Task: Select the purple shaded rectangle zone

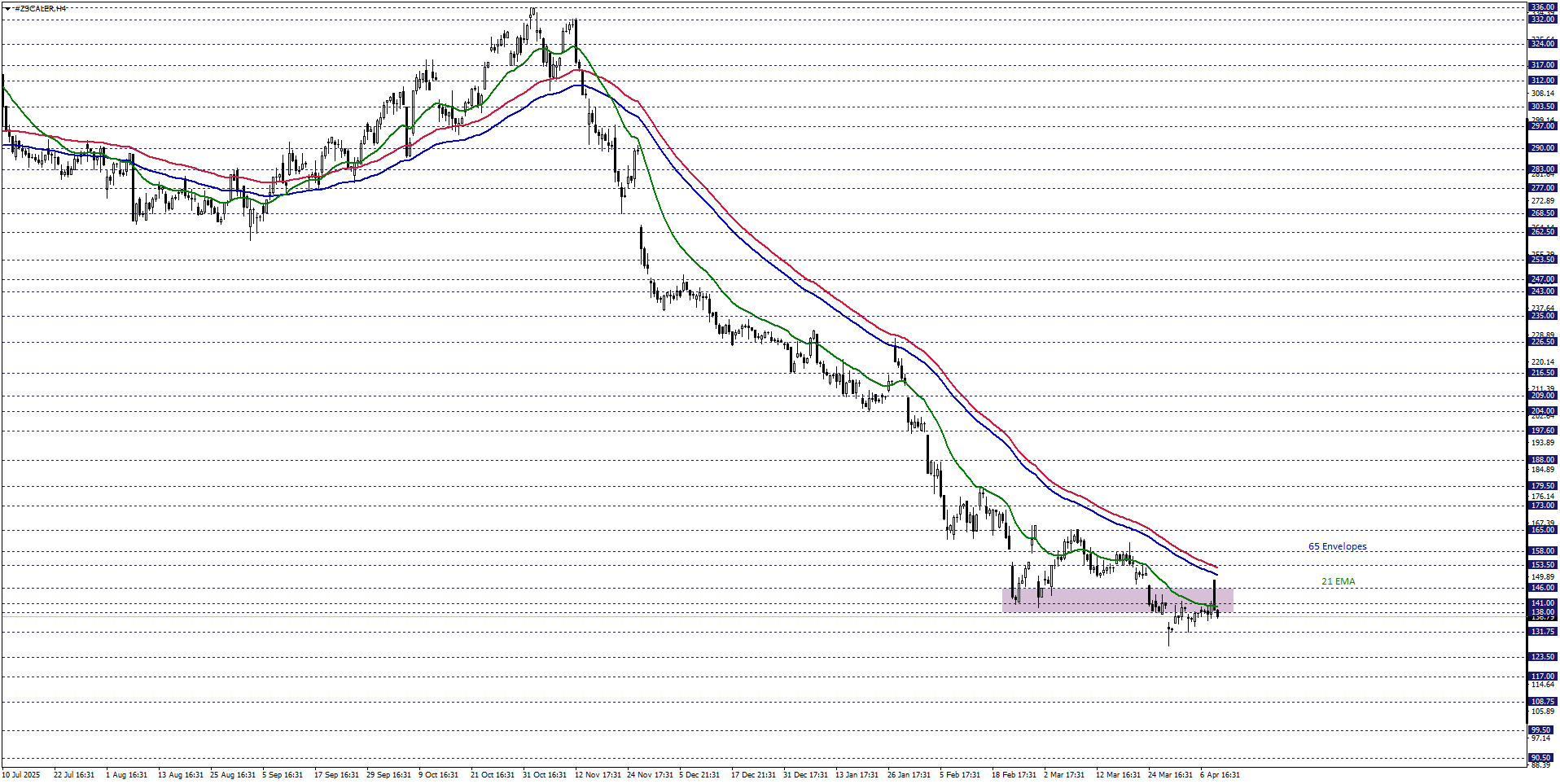Action: [x=1117, y=600]
